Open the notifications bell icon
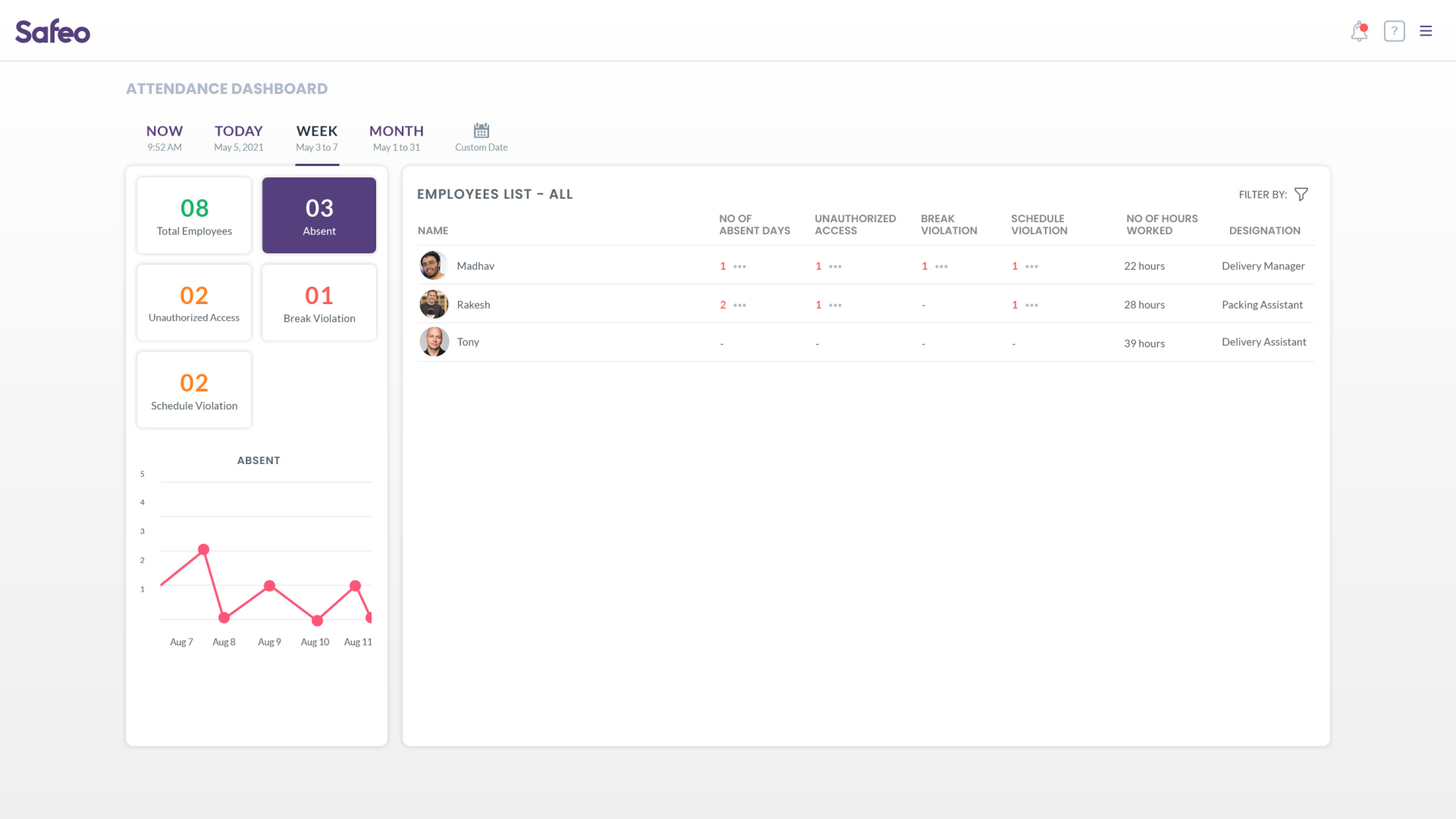 [1359, 31]
